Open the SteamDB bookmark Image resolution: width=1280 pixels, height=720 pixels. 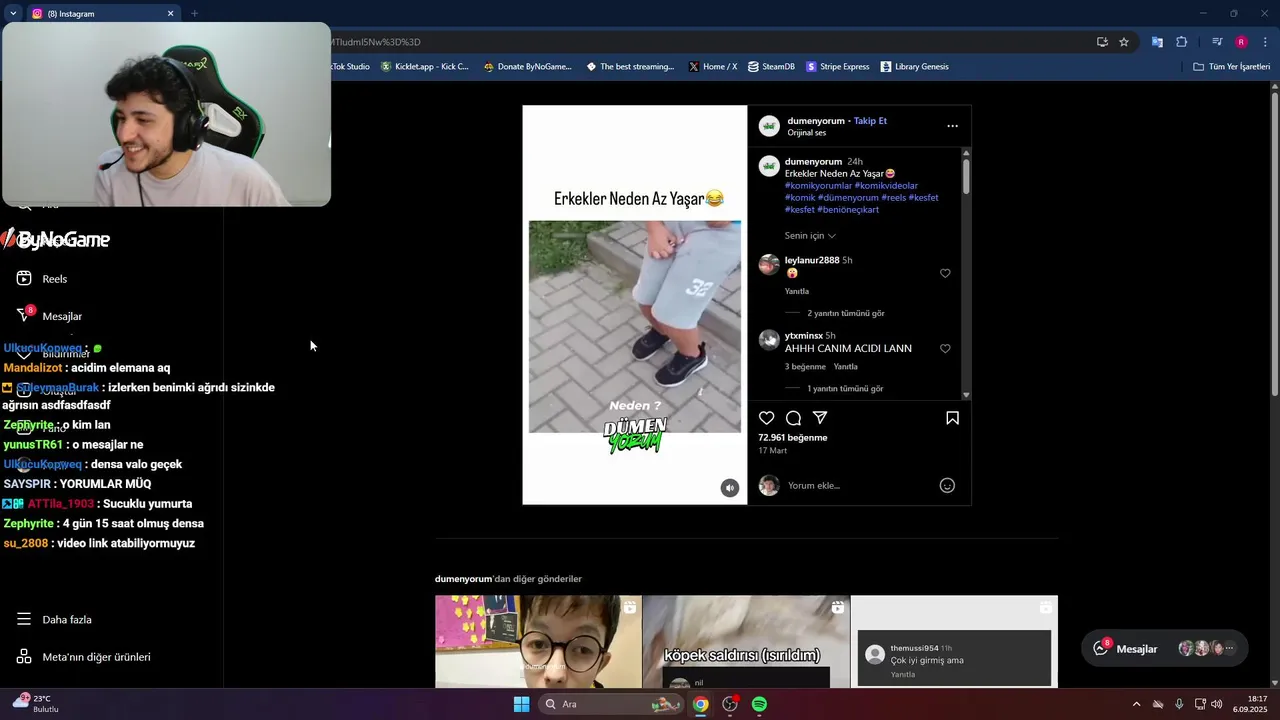click(771, 67)
